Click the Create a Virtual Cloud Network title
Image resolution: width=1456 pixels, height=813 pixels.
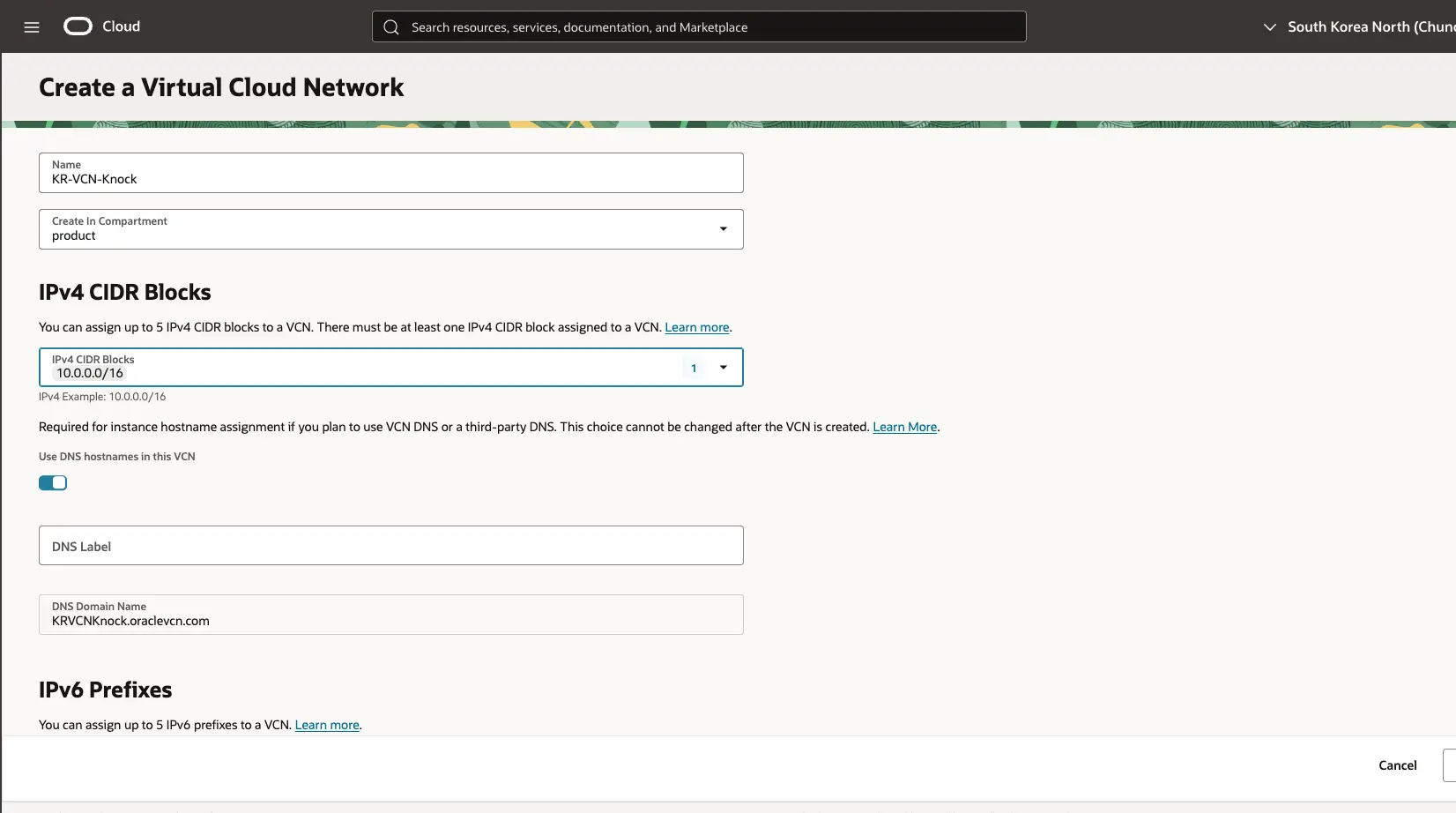click(x=221, y=86)
